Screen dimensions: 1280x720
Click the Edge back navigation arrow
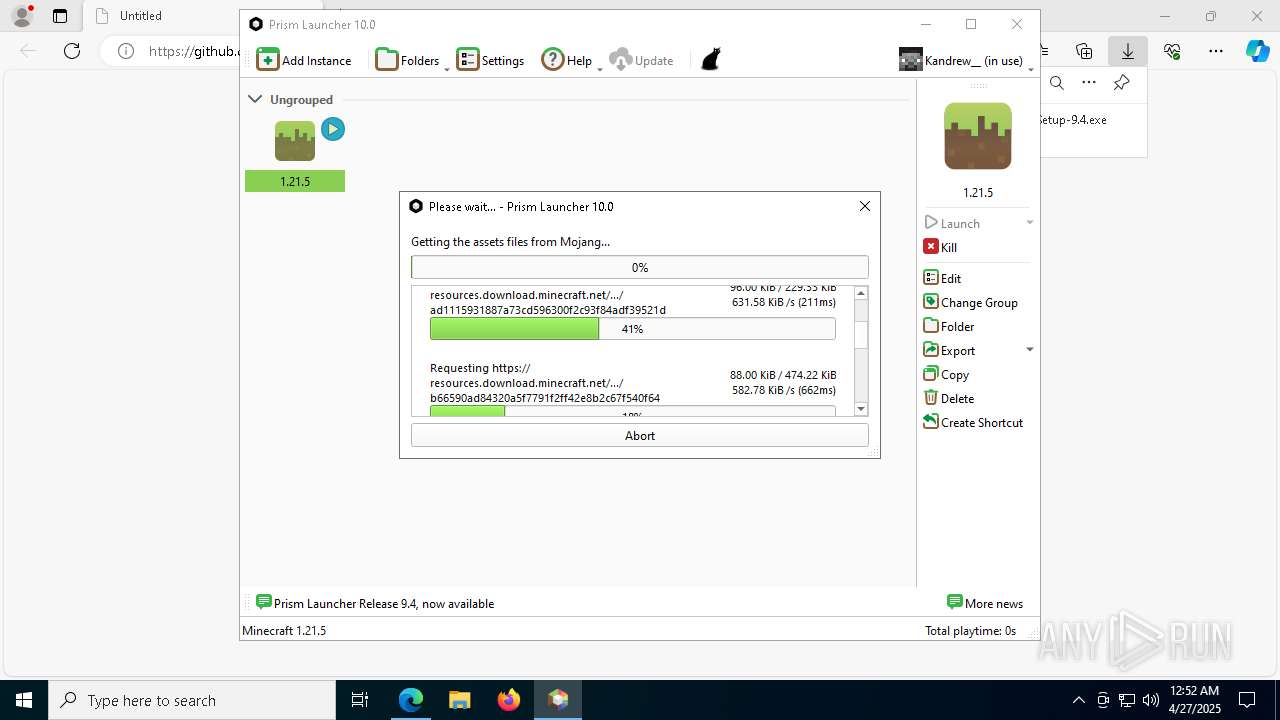pos(28,51)
